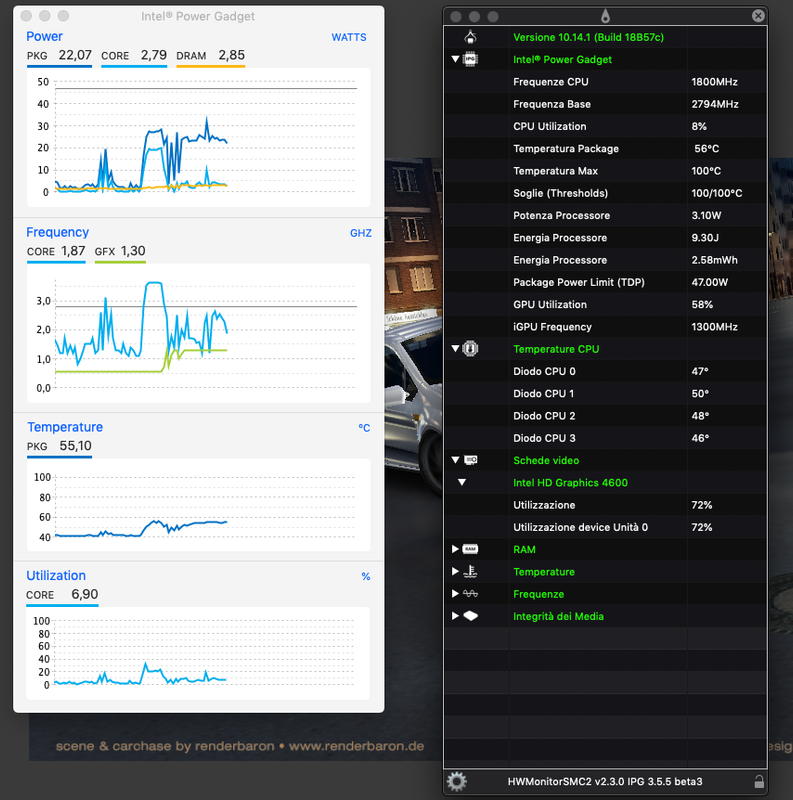The width and height of the screenshot is (793, 800).
Task: Click the Power section title in Power Gadget
Action: point(44,36)
